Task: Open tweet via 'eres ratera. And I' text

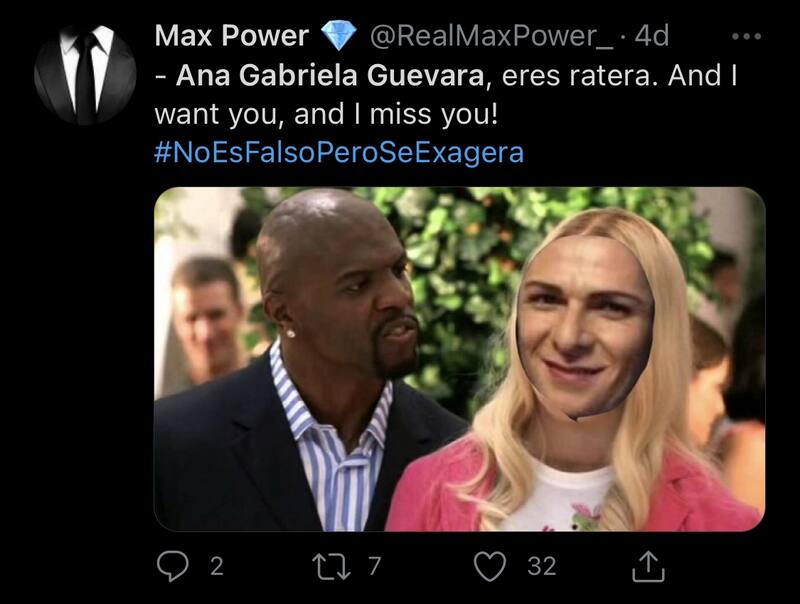Action: pyautogui.click(x=619, y=76)
